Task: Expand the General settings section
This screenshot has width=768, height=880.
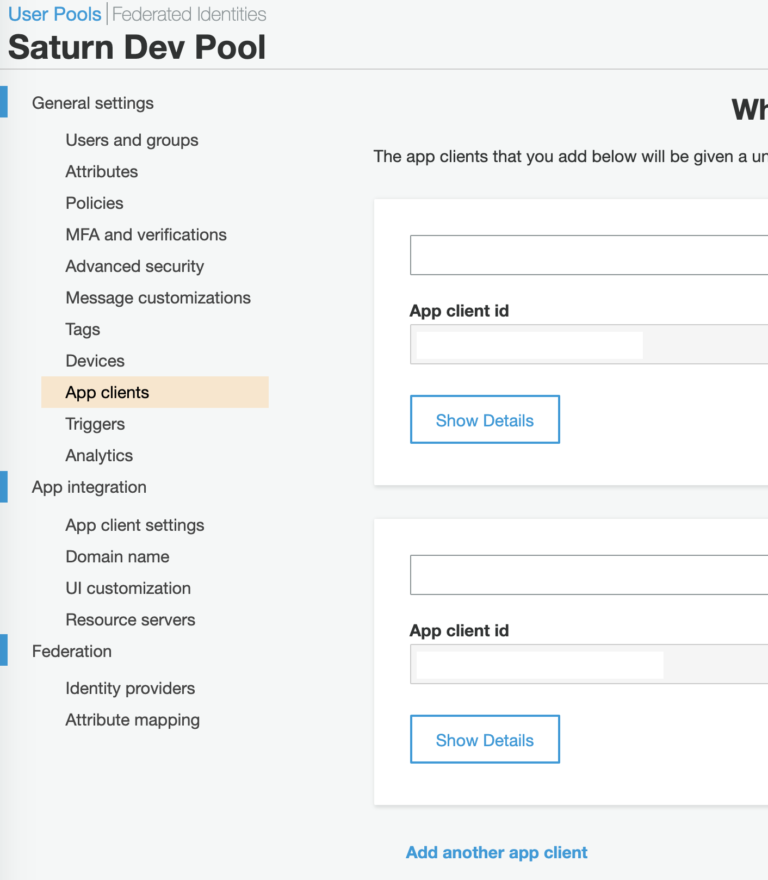Action: 92,103
